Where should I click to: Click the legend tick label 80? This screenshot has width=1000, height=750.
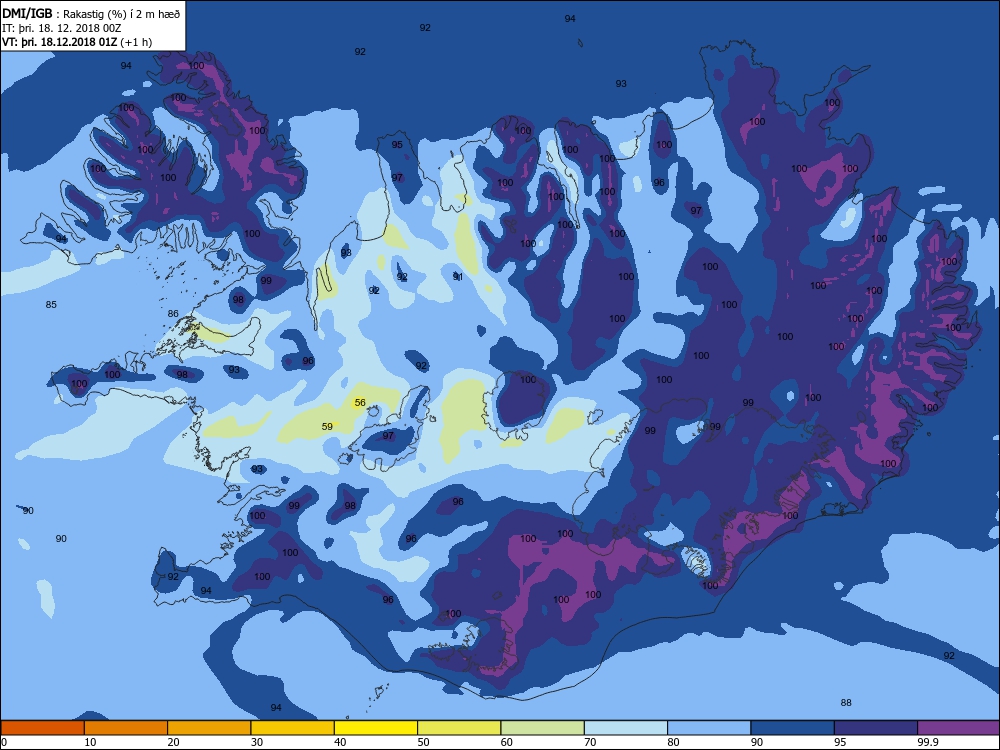pyautogui.click(x=673, y=742)
